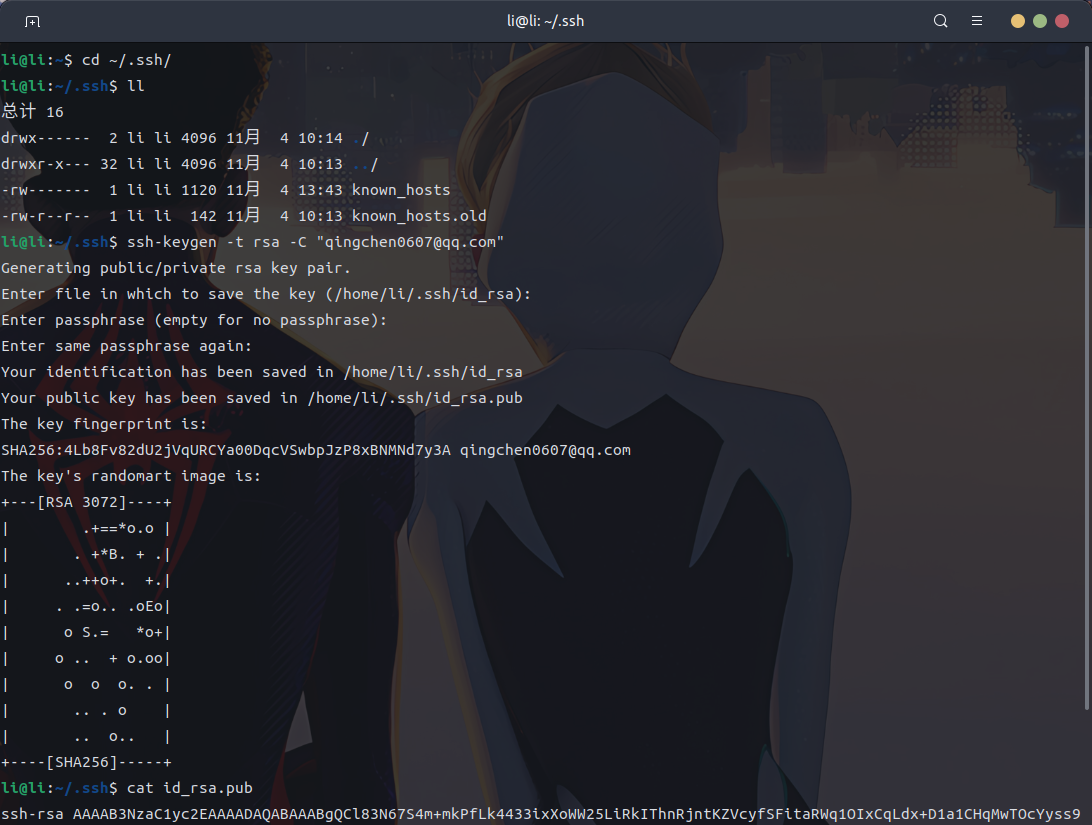Open the terminal hamburger menu

tap(977, 21)
